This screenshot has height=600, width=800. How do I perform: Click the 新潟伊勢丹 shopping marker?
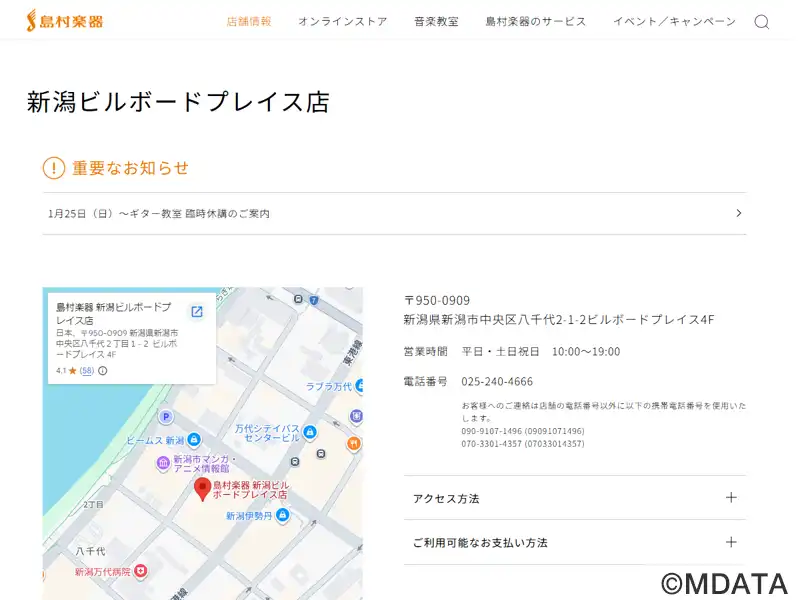click(x=283, y=515)
